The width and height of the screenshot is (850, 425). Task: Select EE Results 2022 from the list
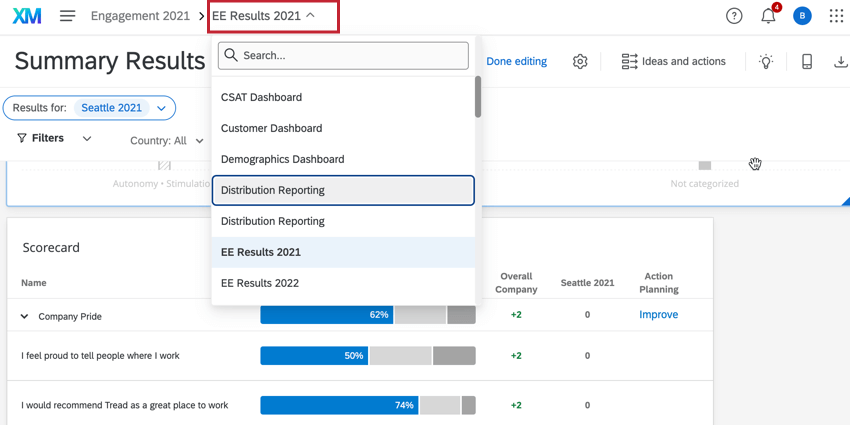260,283
